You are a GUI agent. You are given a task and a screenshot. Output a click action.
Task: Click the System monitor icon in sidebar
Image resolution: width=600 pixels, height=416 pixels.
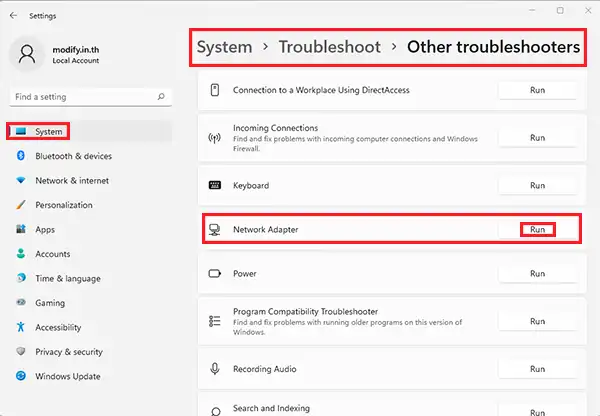pos(21,131)
